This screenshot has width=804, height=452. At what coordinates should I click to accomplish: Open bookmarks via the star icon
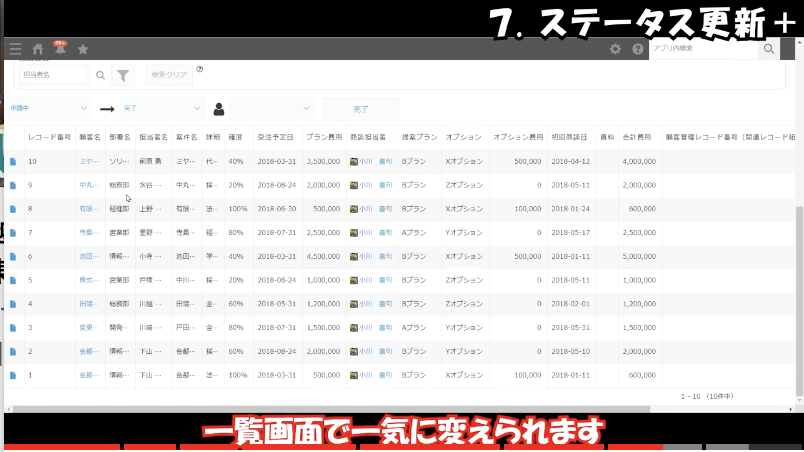(x=83, y=49)
